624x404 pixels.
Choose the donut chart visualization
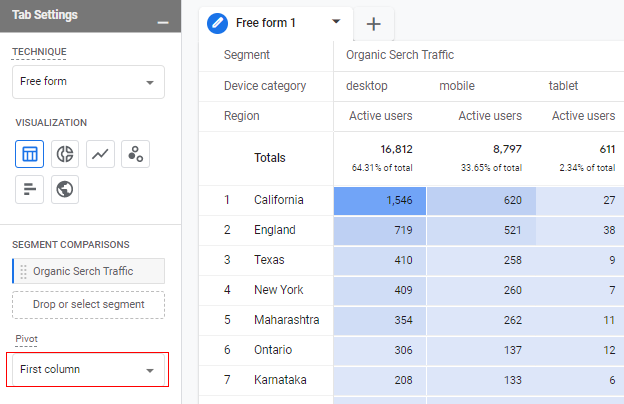pyautogui.click(x=65, y=154)
